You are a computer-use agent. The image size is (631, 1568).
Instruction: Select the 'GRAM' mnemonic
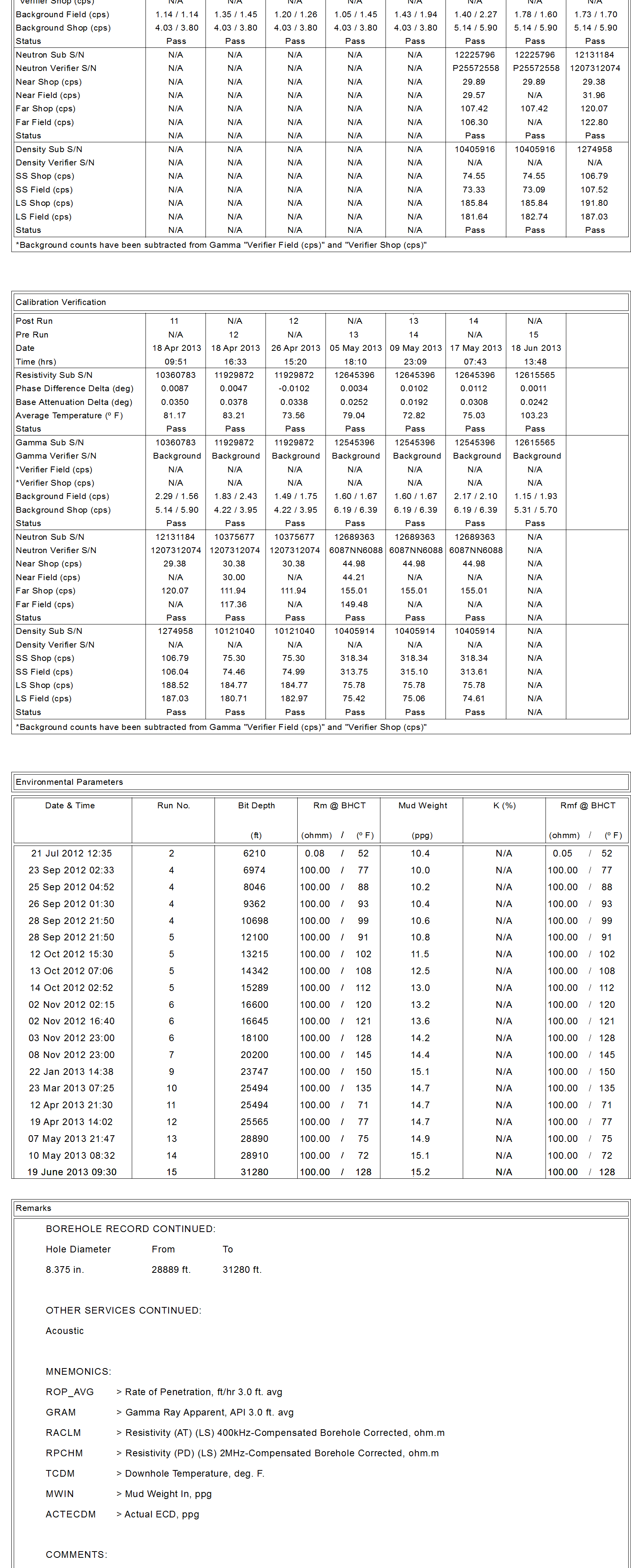coord(61,1412)
